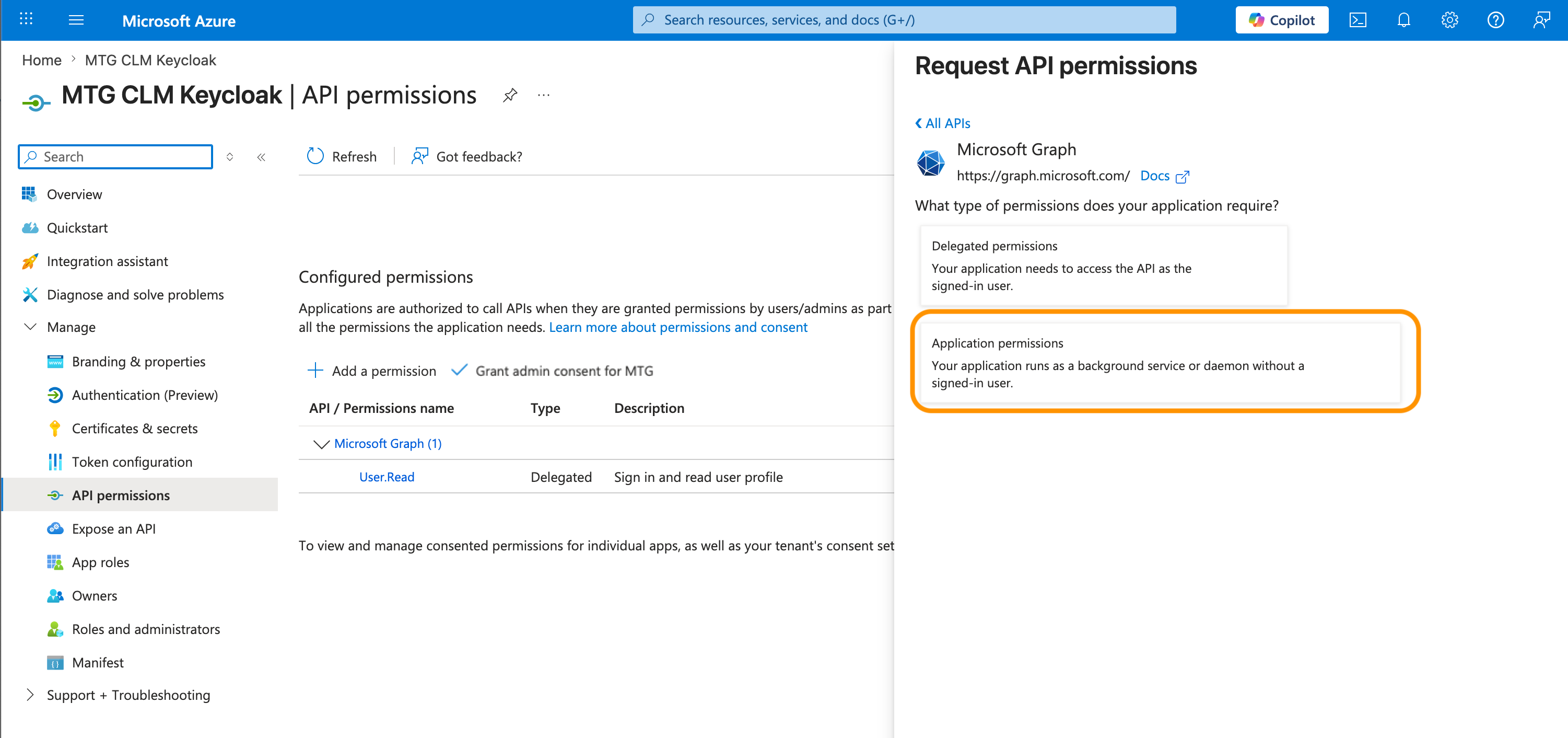Click the Quickstart cloud icon
Image resolution: width=1568 pixels, height=738 pixels.
[29, 228]
